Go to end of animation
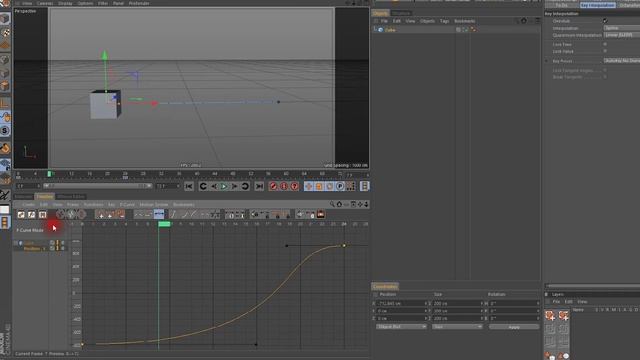Viewport: 640px width, 360px height. click(259, 186)
